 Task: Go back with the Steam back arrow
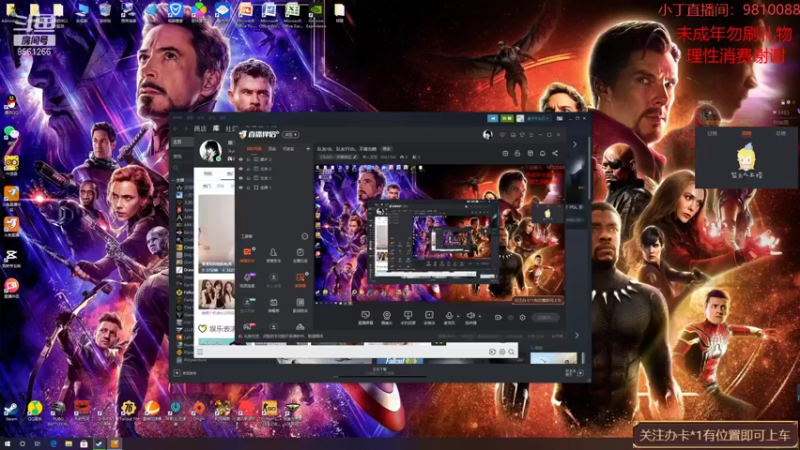[x=176, y=129]
